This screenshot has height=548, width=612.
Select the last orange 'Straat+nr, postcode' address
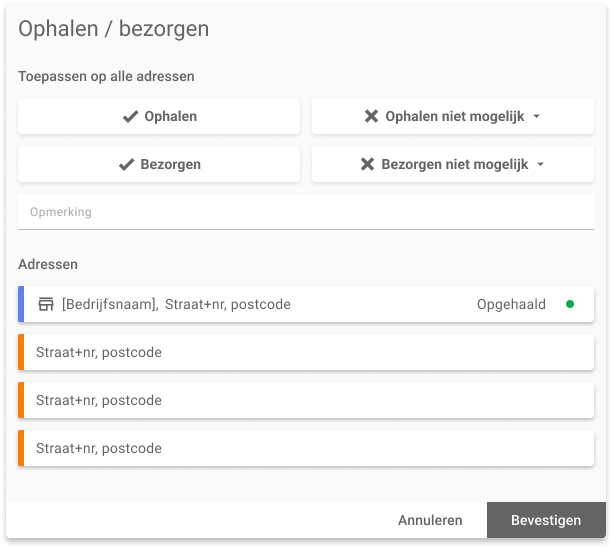tap(306, 448)
